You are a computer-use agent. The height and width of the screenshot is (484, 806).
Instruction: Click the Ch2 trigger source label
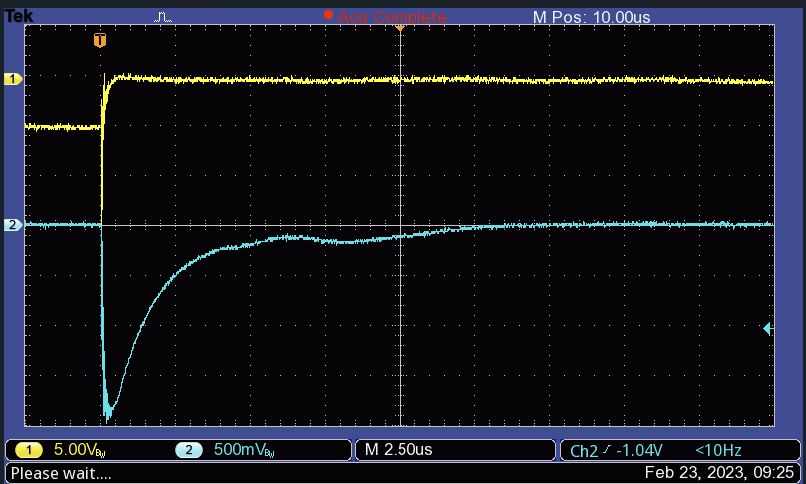(584, 451)
